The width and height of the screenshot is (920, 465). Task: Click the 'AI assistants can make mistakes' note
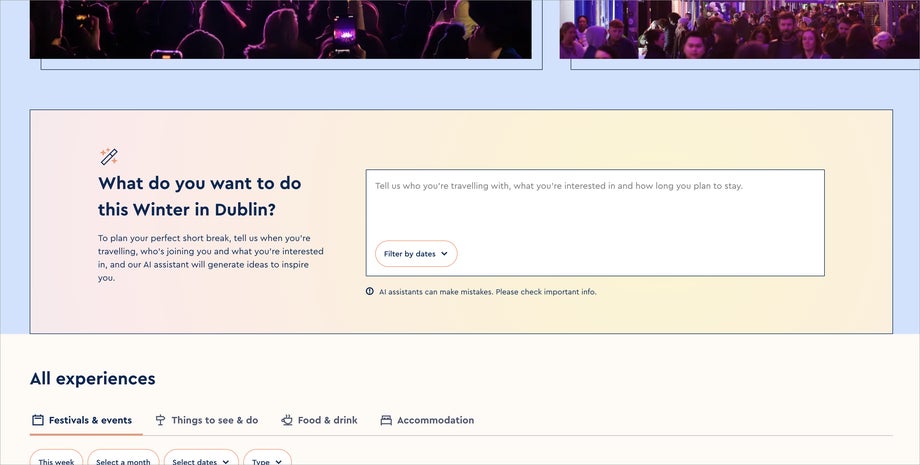(x=488, y=292)
